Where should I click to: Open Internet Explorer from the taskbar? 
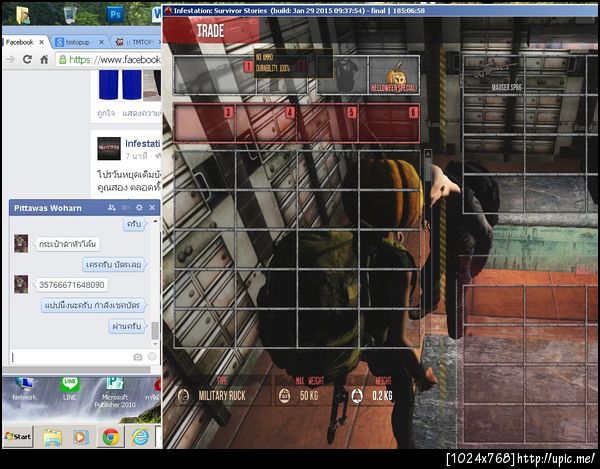[140, 437]
